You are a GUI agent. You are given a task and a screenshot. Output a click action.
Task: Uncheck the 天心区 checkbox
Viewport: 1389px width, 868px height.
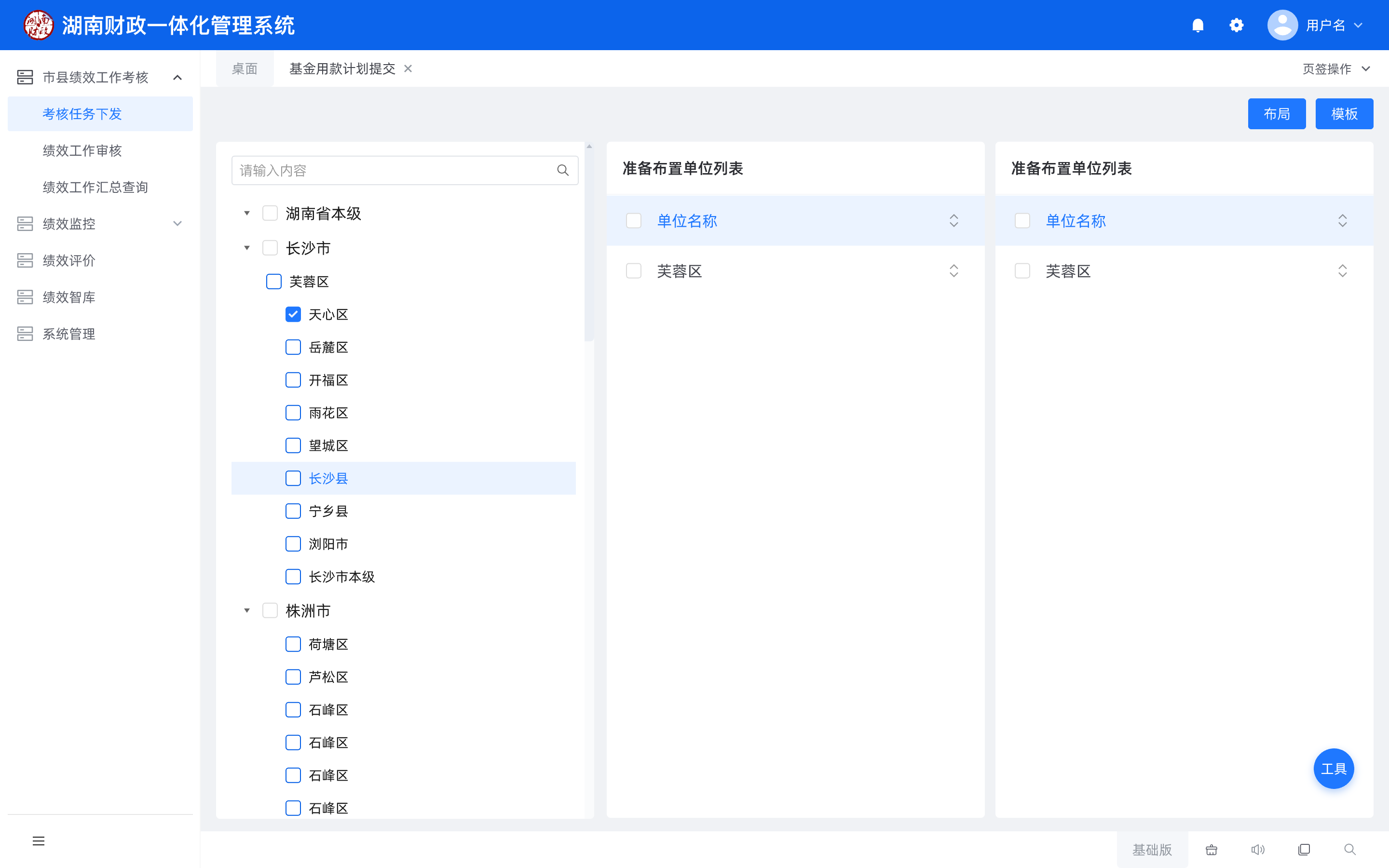[293, 314]
